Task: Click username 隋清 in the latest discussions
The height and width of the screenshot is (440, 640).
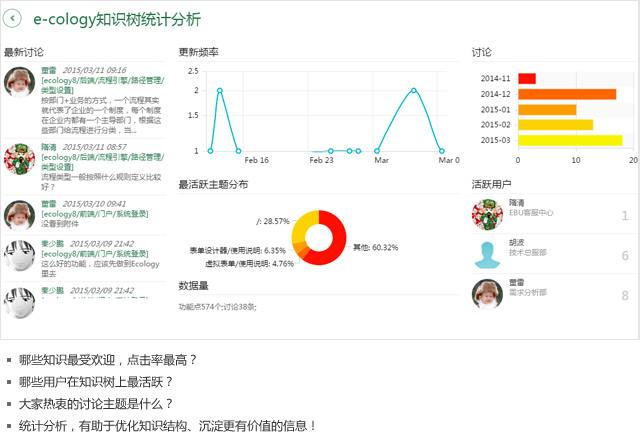Action: 48,146
